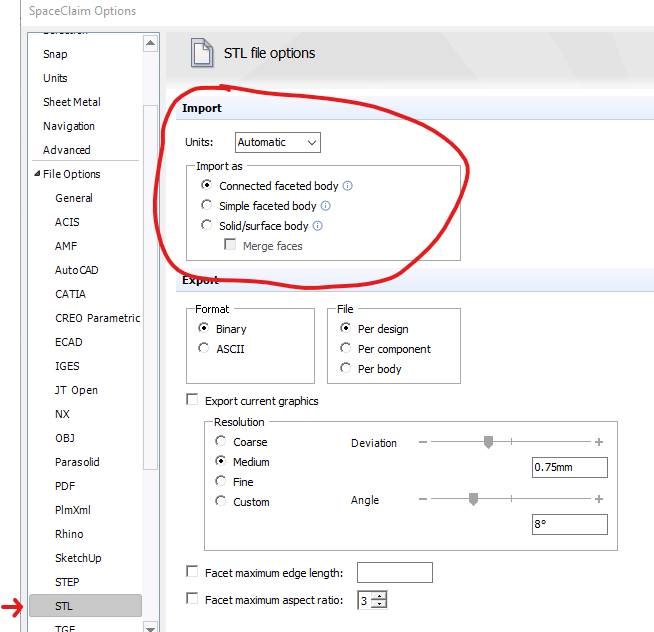
Task: Select PlmXml file options
Action: [x=73, y=510]
